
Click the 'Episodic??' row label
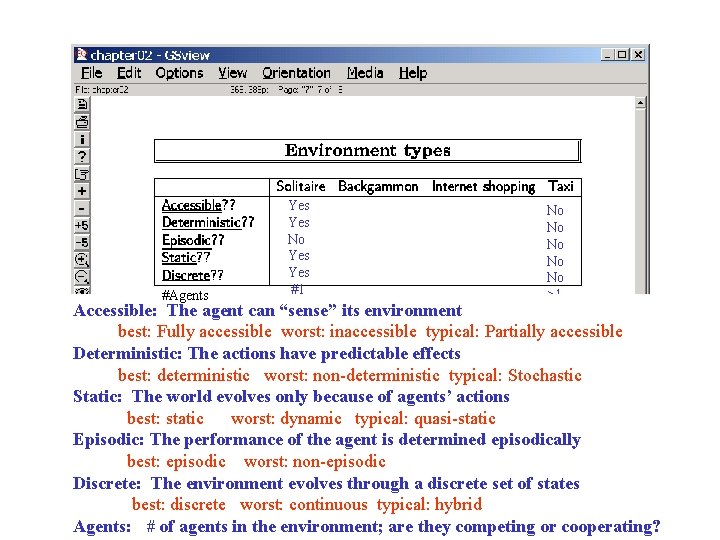coord(193,240)
